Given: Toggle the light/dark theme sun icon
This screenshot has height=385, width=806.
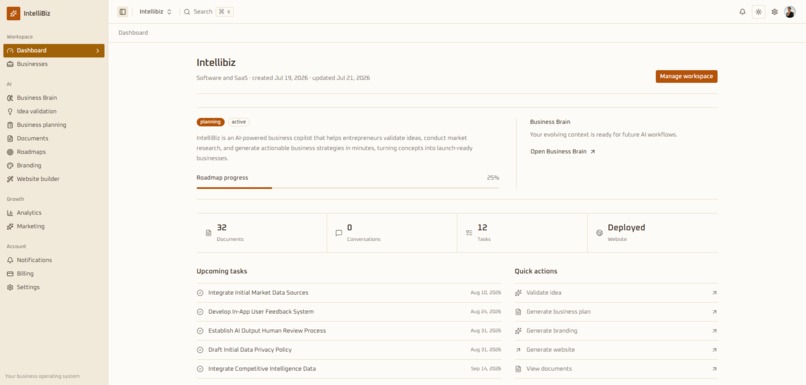Looking at the screenshot, I should (758, 12).
